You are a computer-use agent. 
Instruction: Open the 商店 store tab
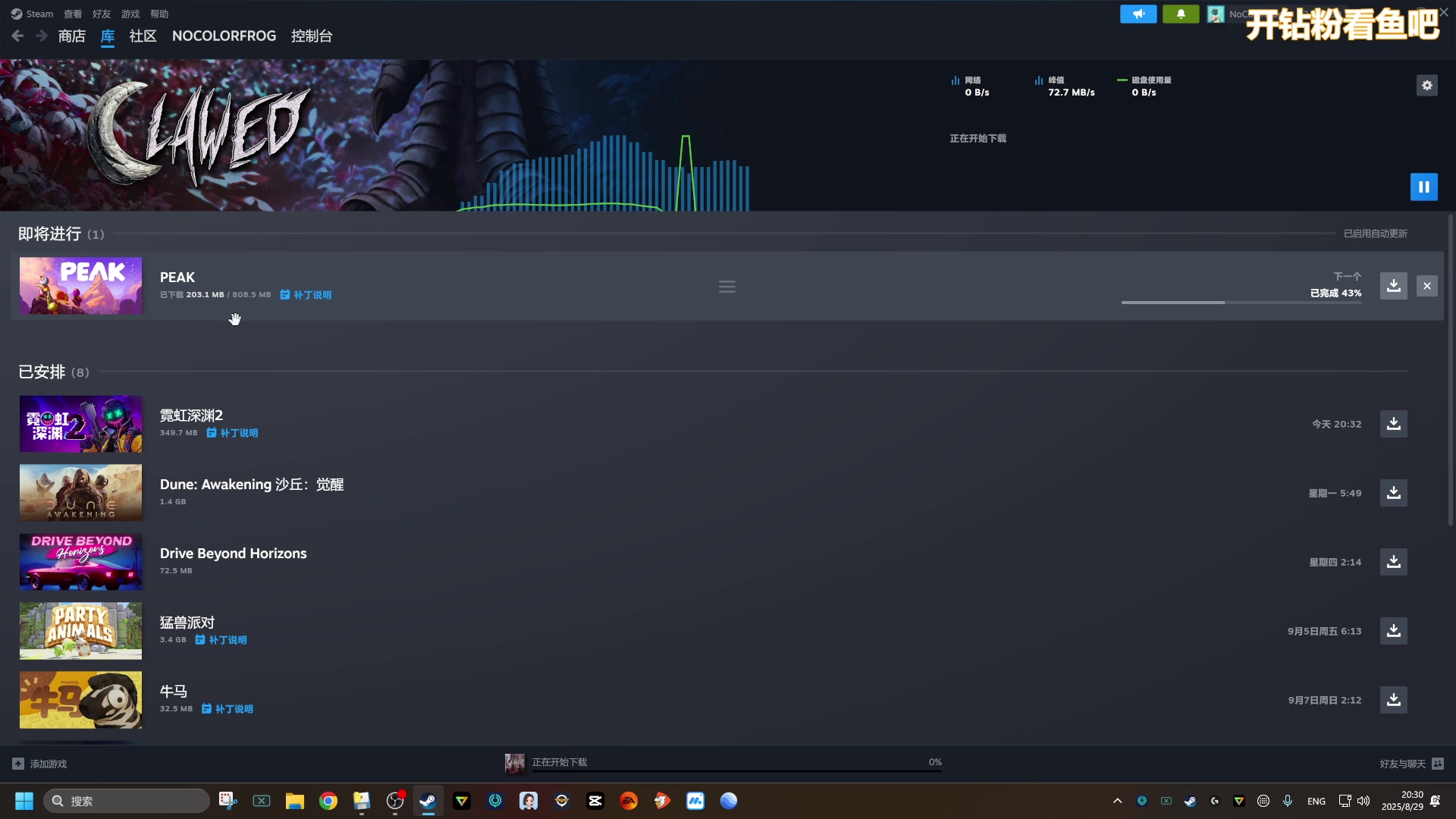coord(72,36)
